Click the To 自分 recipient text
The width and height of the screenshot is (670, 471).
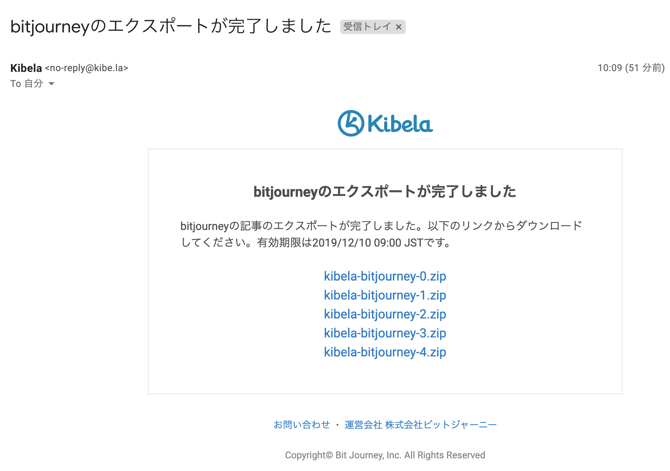27,84
